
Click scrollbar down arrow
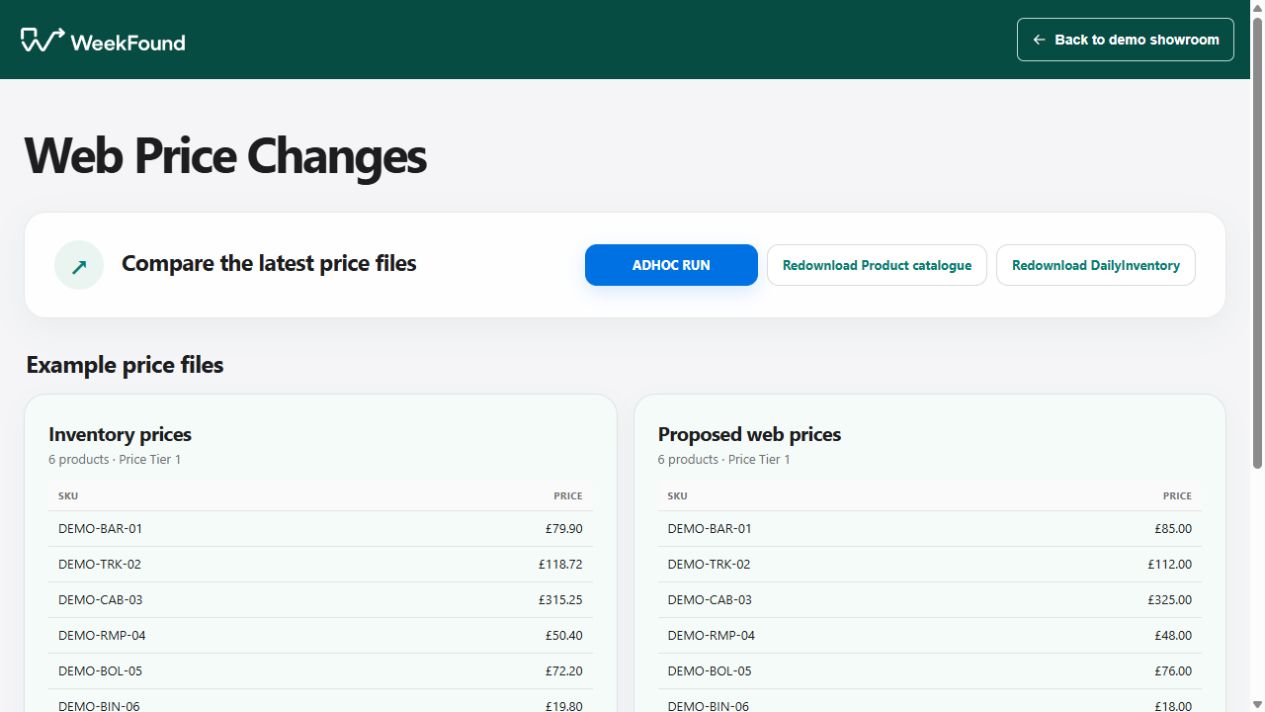click(x=1257, y=704)
